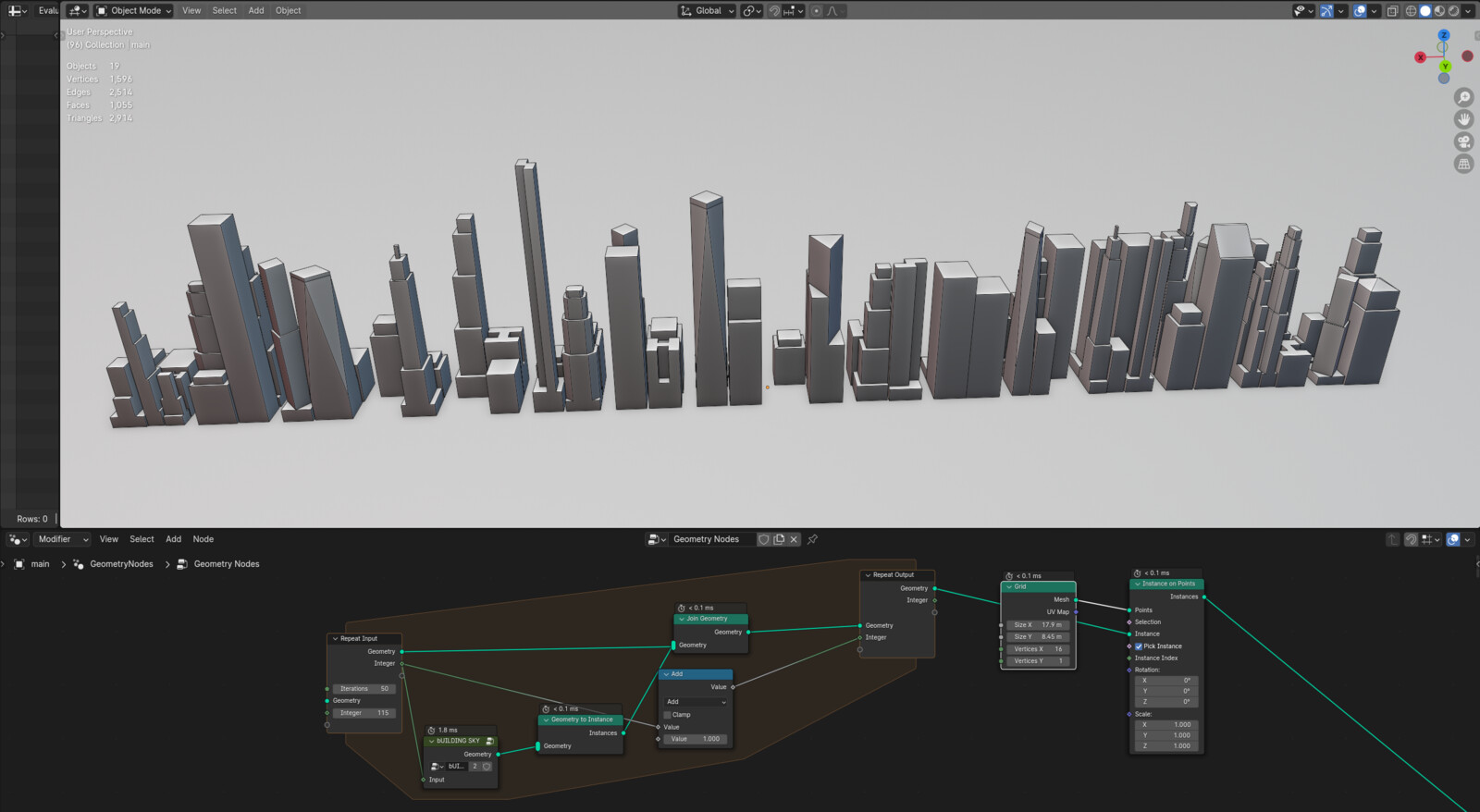Screen dimensions: 1480x812
Task: Enable the Clamp checkbox
Action: [x=667, y=715]
